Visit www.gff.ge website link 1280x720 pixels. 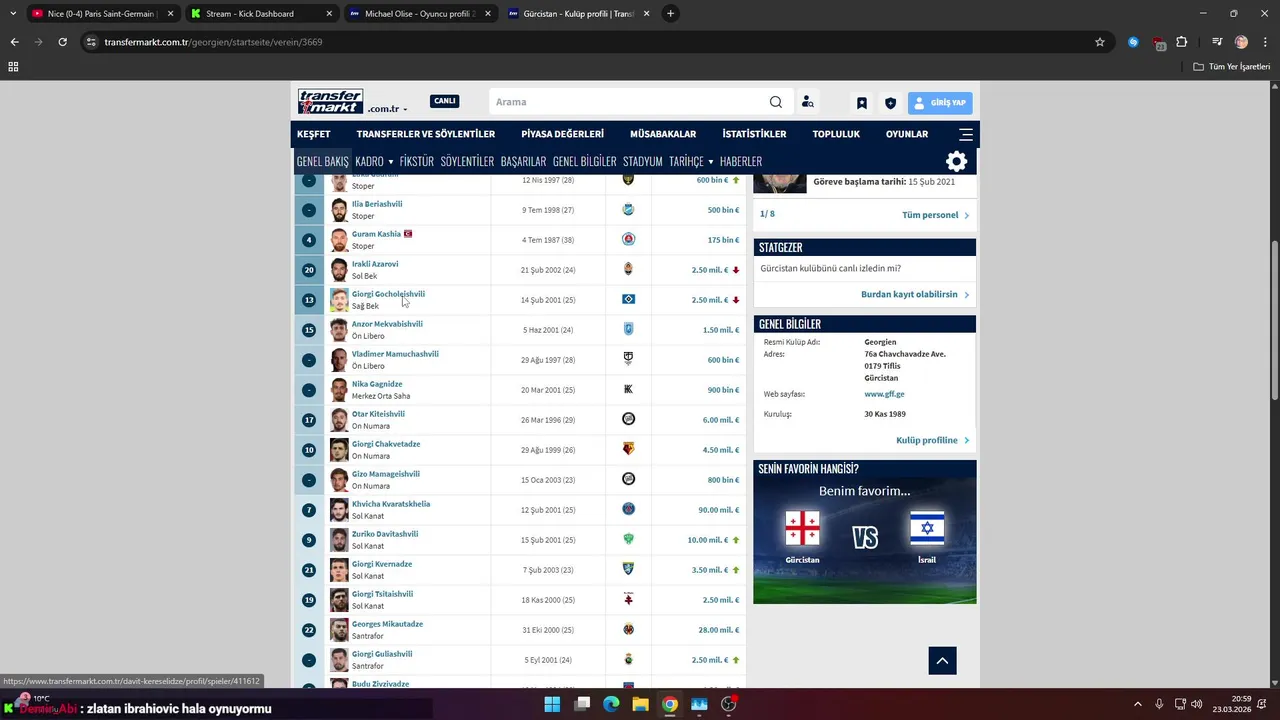coord(884,394)
